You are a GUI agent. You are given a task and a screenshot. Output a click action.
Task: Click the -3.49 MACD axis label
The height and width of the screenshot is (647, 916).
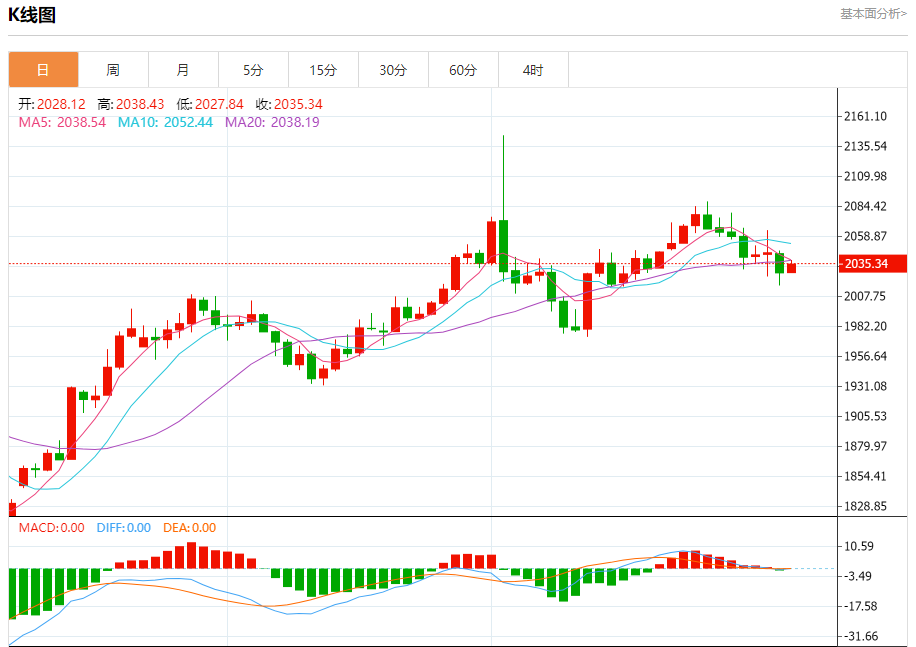coord(858,576)
